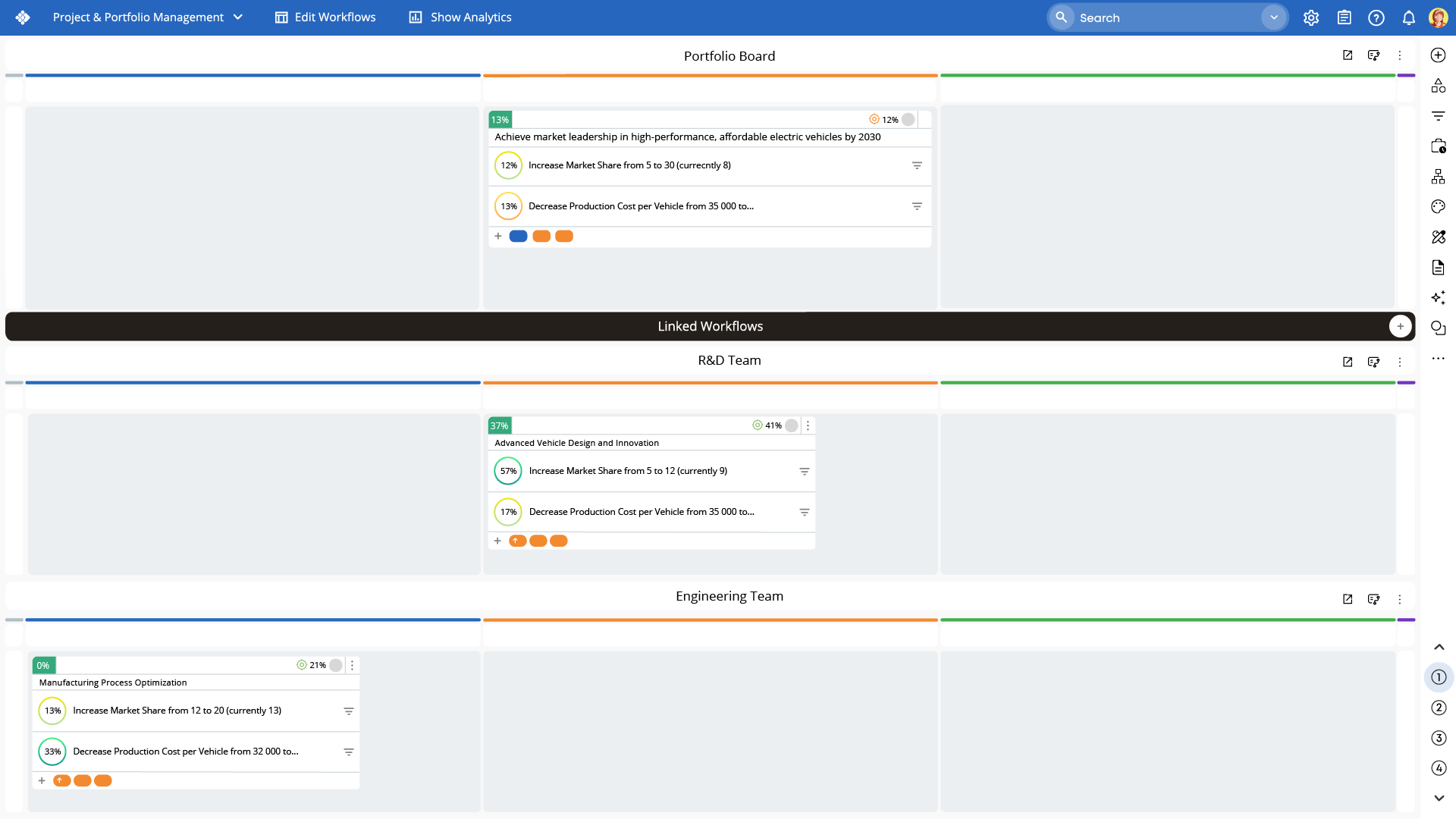The height and width of the screenshot is (819, 1456).
Task: Open Show Analytics from the top bar
Action: 459,17
